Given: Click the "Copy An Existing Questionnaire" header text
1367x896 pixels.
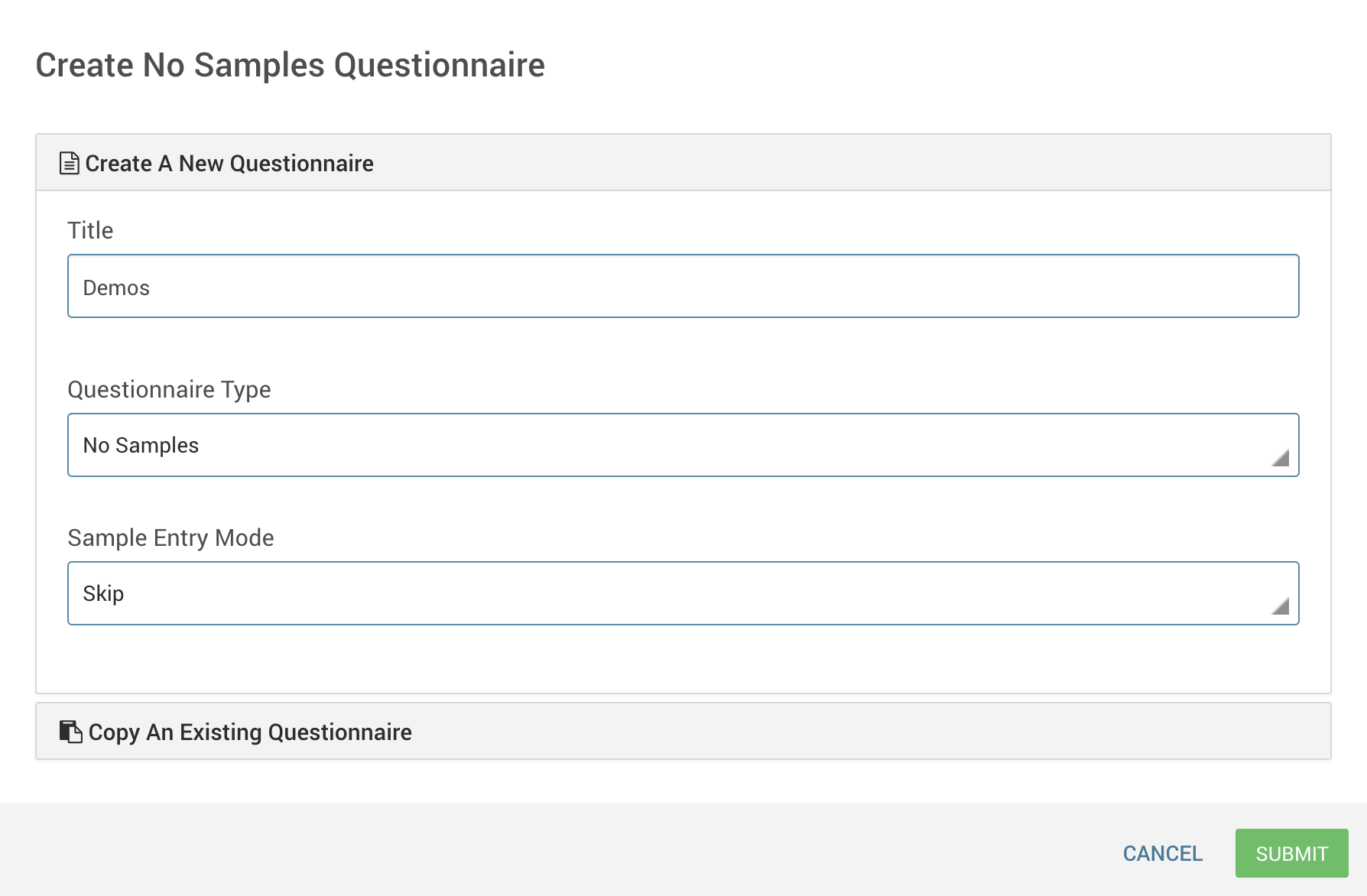Looking at the screenshot, I should click(x=250, y=732).
